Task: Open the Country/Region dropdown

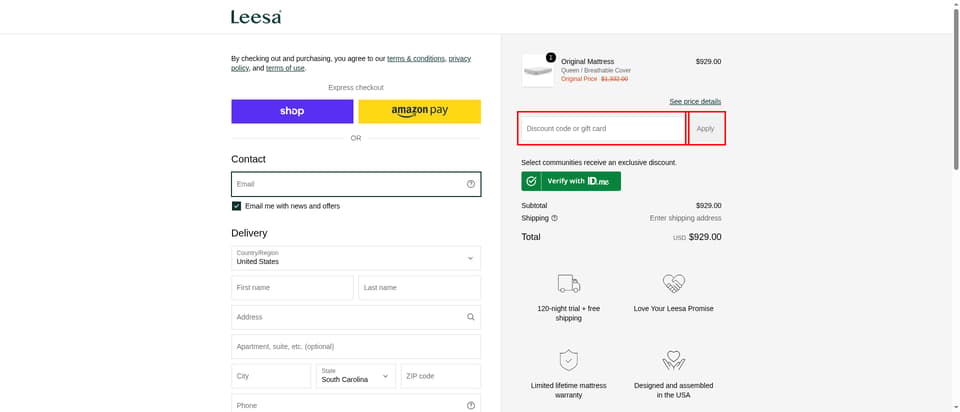Action: pyautogui.click(x=356, y=258)
